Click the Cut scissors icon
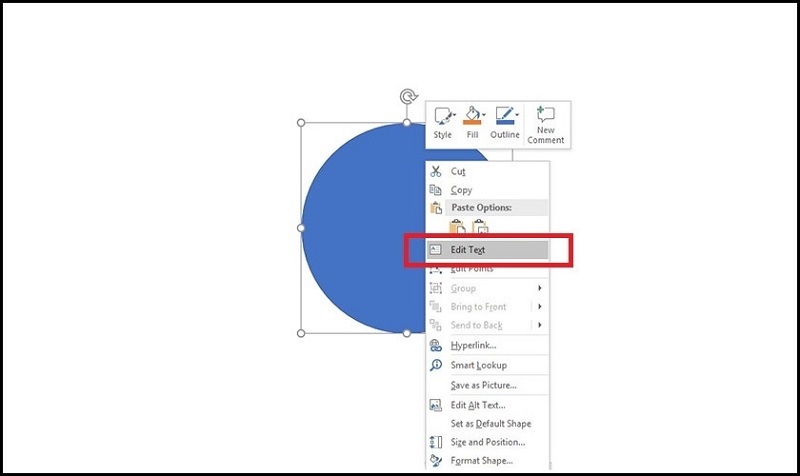This screenshot has height=476, width=800. (x=435, y=171)
